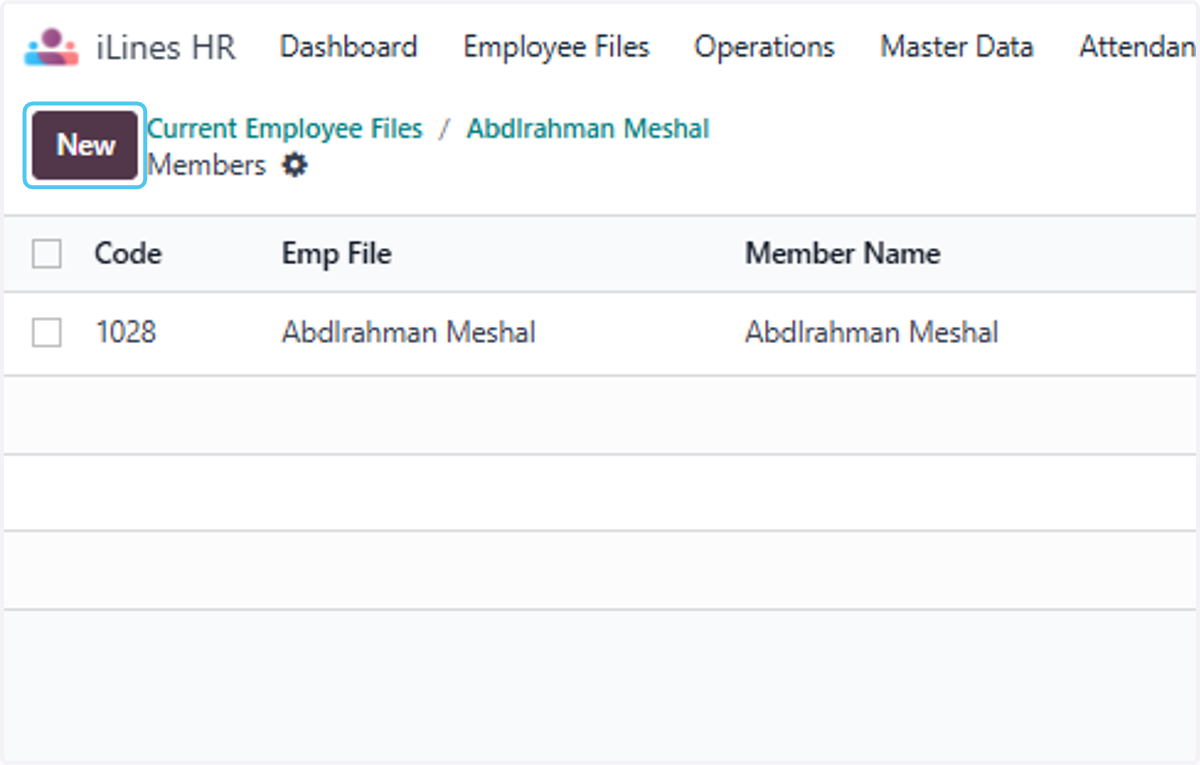1200x765 pixels.
Task: Open the Attendance menu item
Action: coord(1138,47)
